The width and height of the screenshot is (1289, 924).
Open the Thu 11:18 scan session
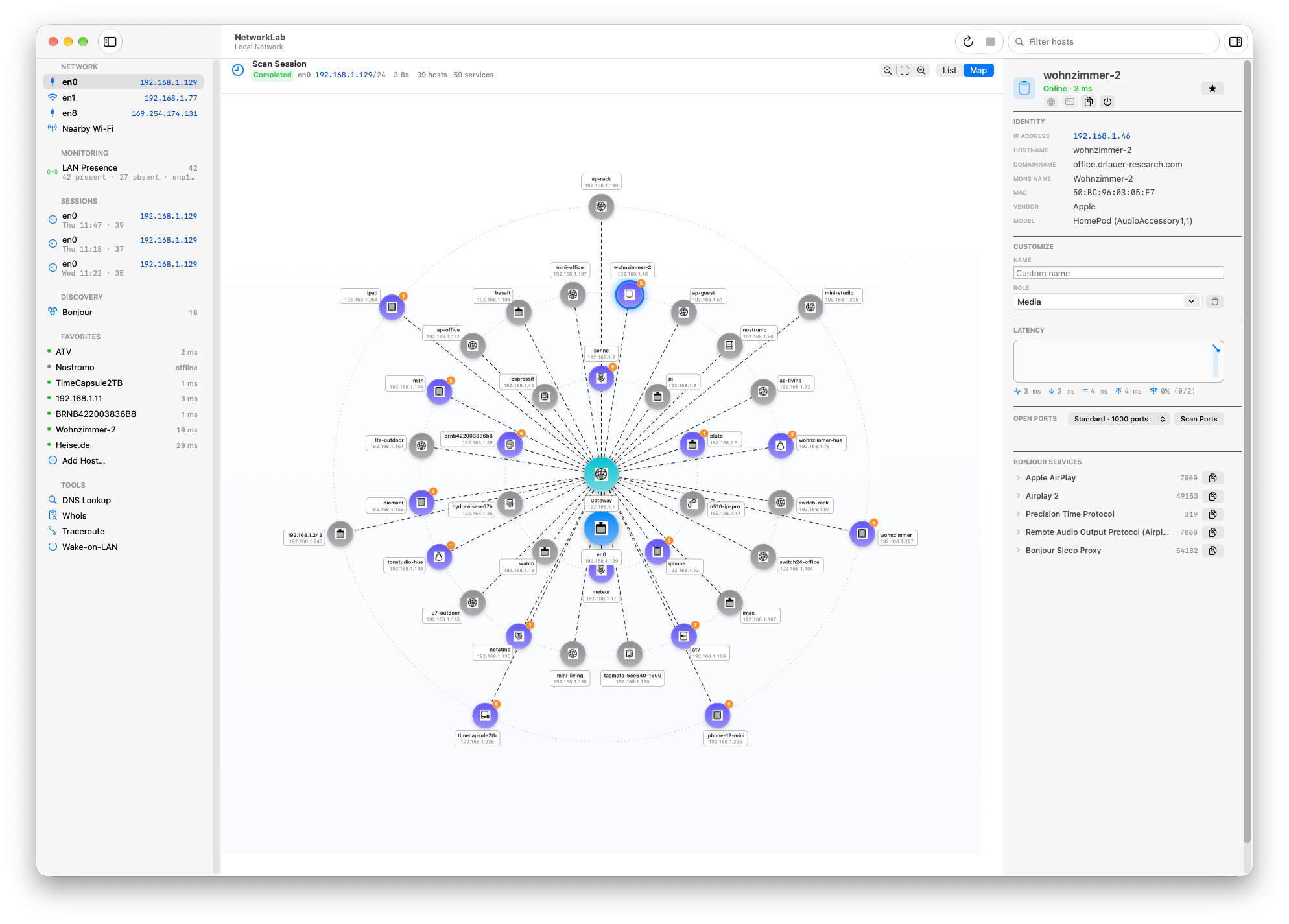[123, 244]
